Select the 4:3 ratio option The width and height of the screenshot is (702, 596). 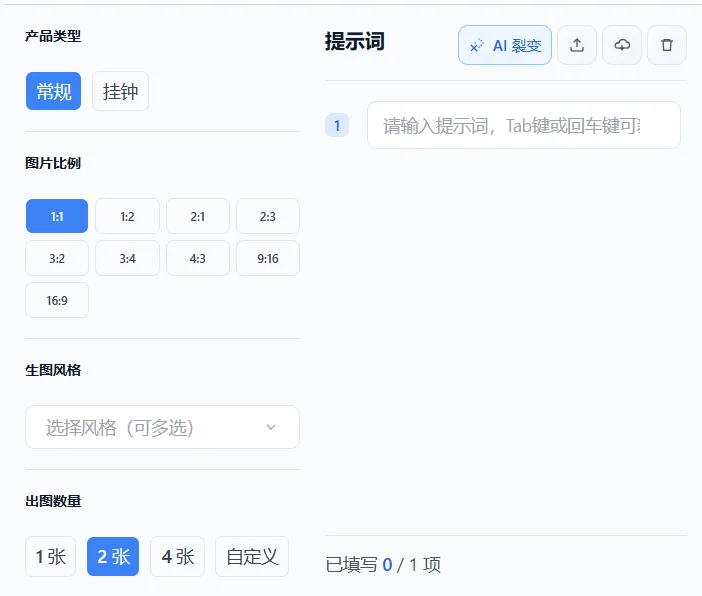click(197, 258)
